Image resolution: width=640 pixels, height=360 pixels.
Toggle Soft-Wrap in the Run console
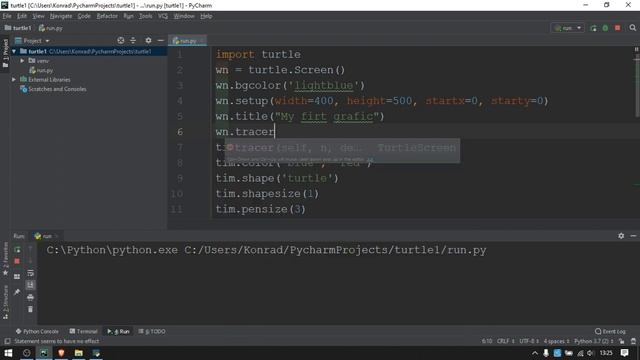(31, 273)
